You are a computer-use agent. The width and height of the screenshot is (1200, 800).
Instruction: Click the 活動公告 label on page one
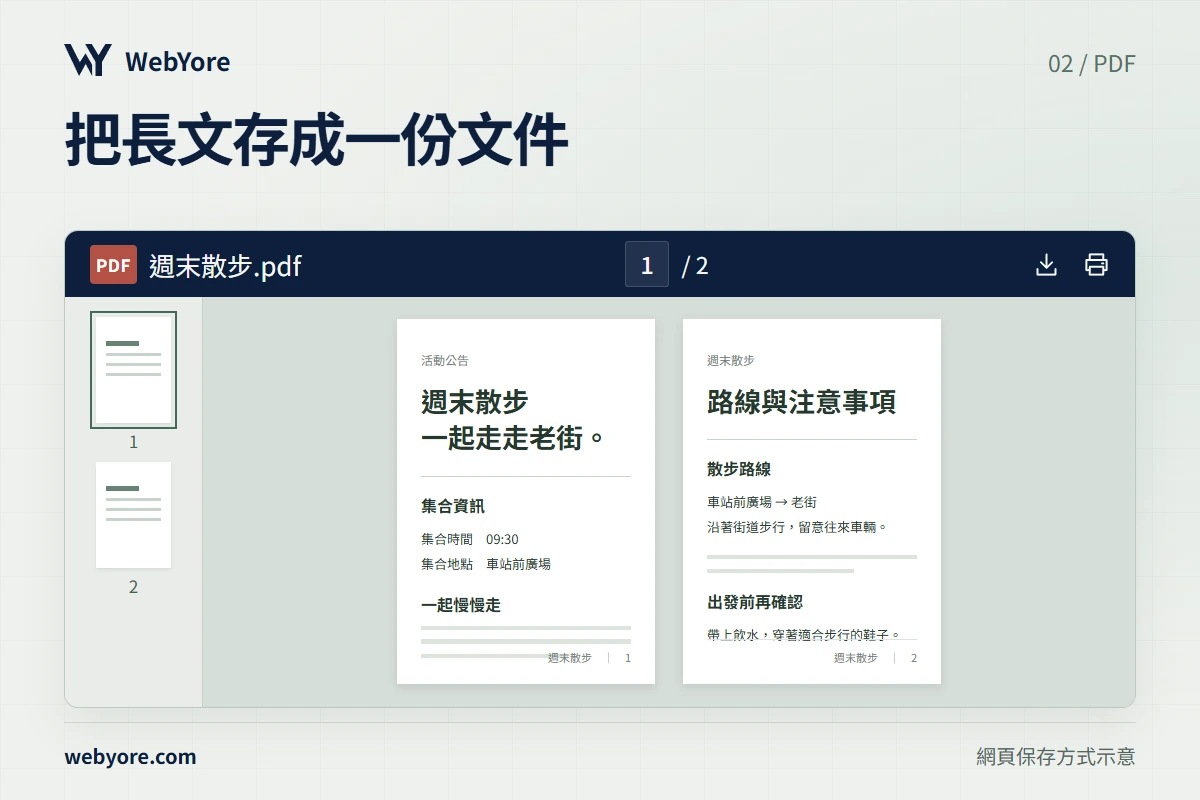pos(445,360)
